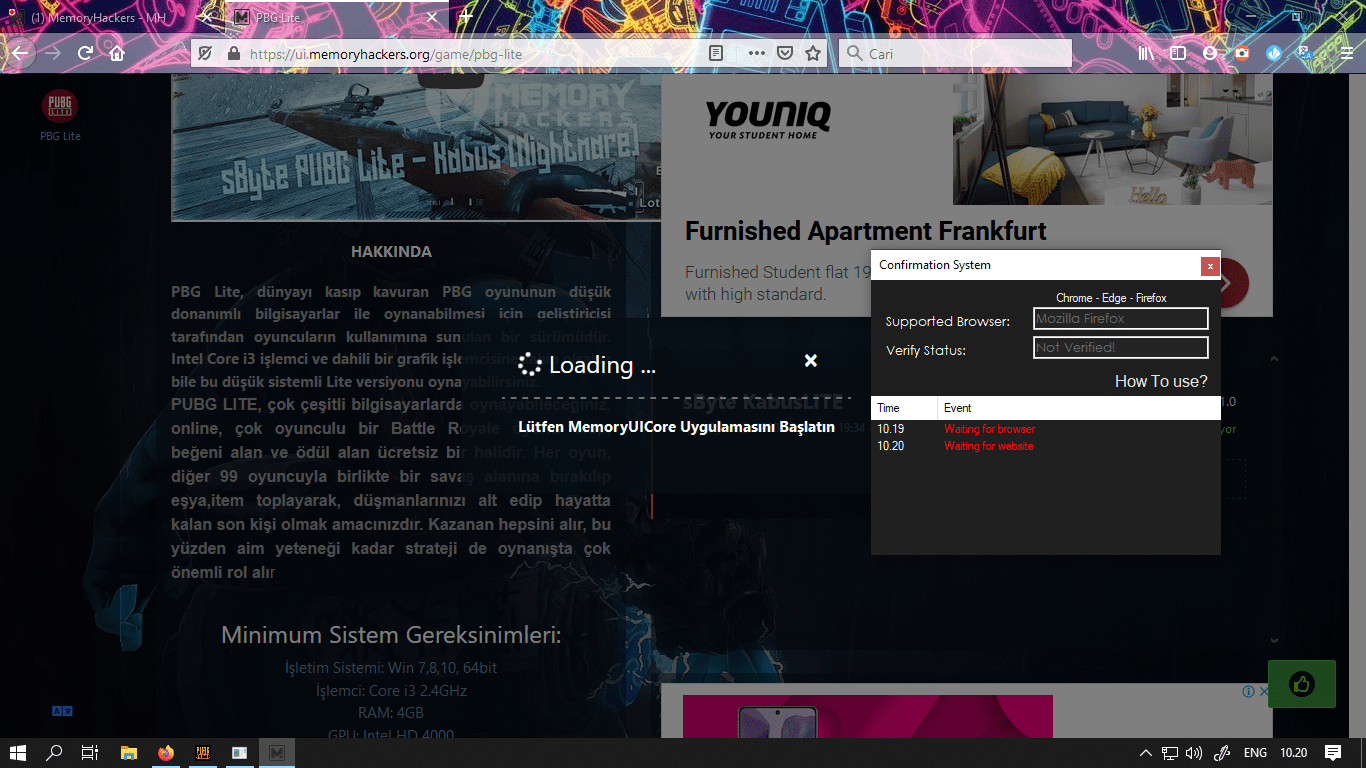The image size is (1366, 768).
Task: Open the Windows Start menu
Action: (x=18, y=753)
